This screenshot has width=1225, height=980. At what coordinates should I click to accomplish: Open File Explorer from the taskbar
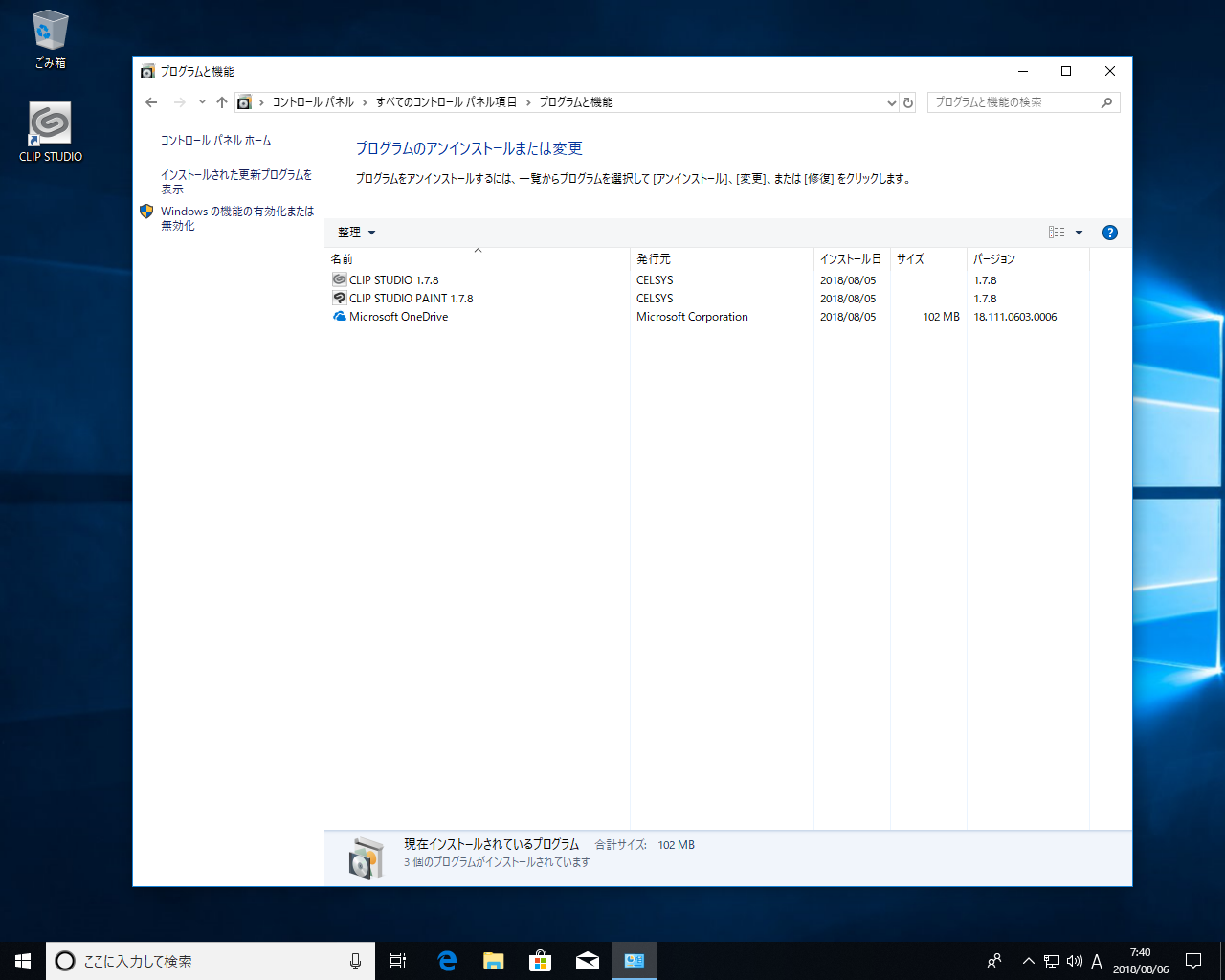[x=494, y=961]
